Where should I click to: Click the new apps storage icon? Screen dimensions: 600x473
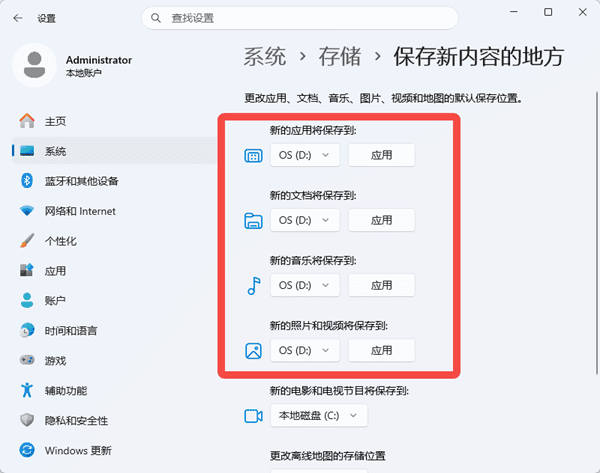coord(253,156)
